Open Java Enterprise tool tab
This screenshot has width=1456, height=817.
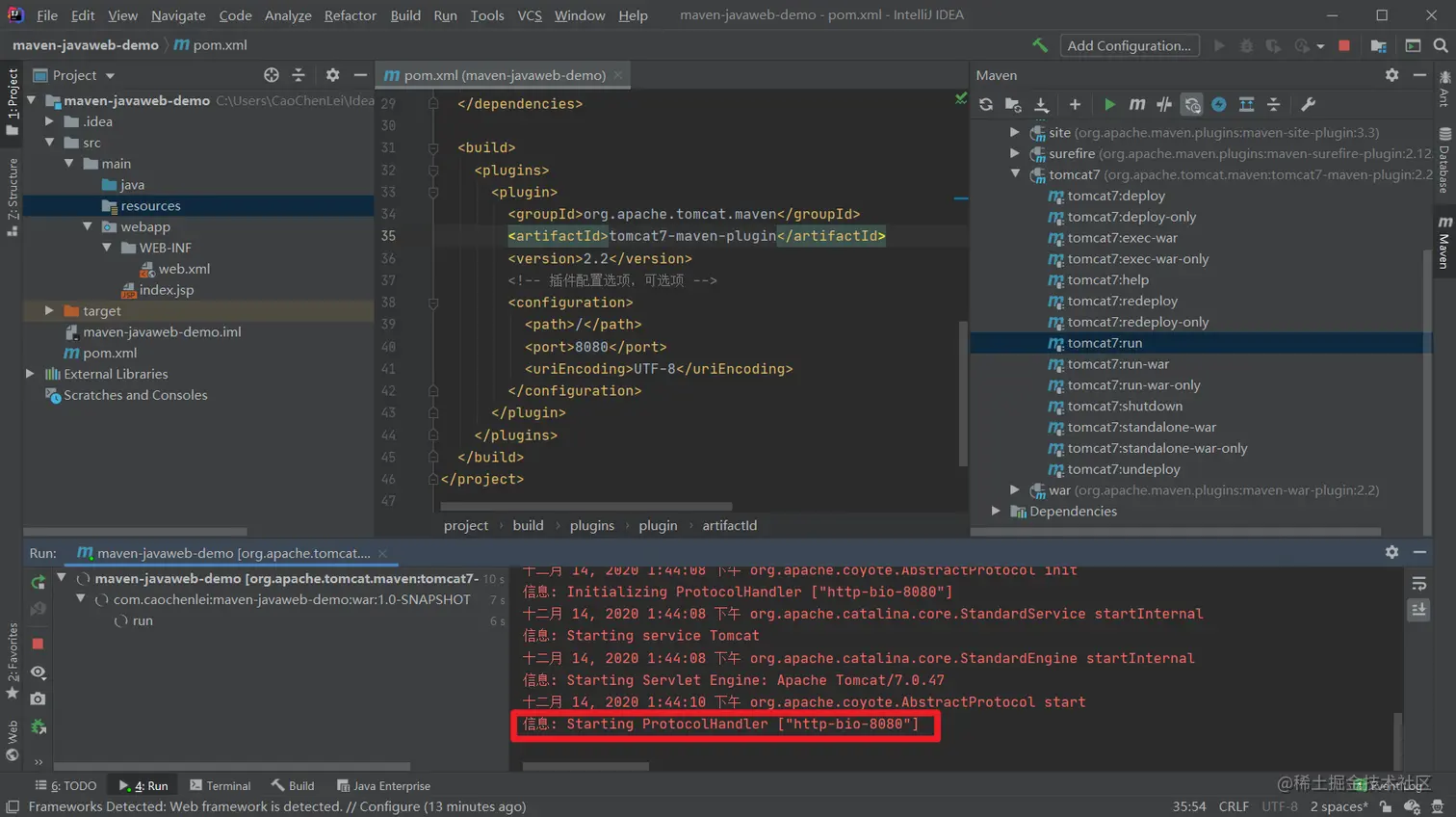coord(383,785)
